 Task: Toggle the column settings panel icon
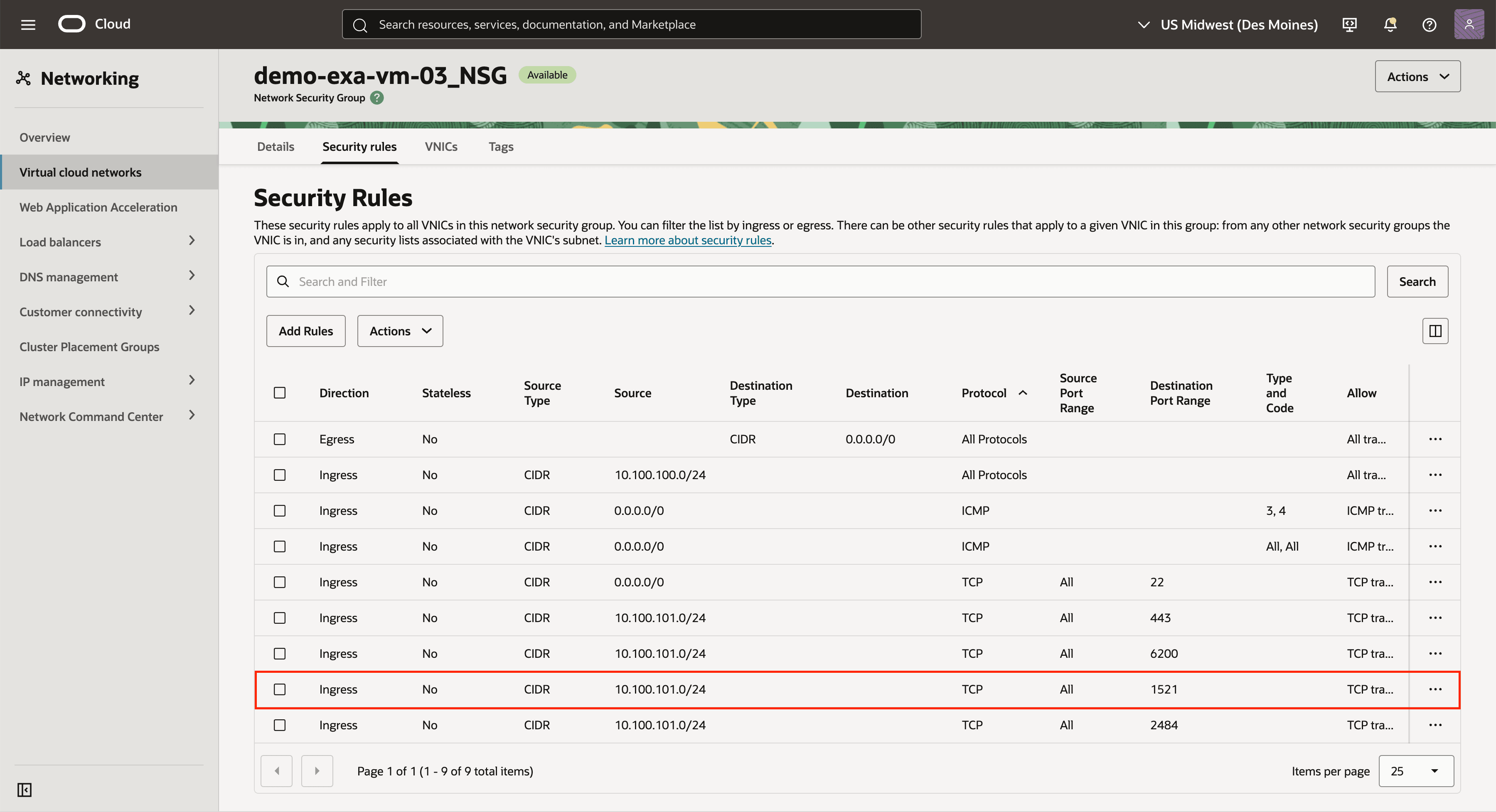pyautogui.click(x=1436, y=330)
